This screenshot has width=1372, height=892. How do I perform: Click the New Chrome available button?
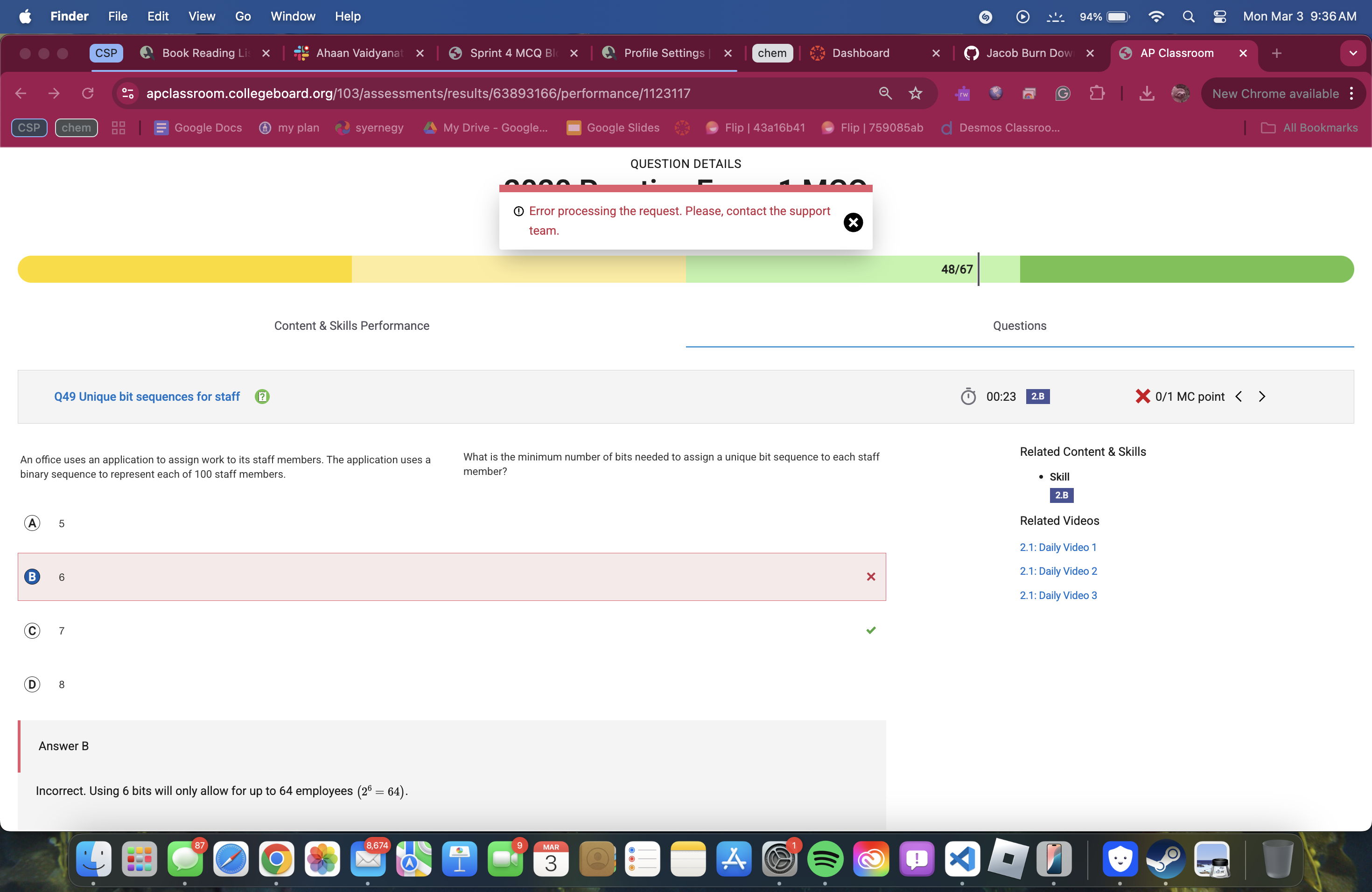point(1275,93)
